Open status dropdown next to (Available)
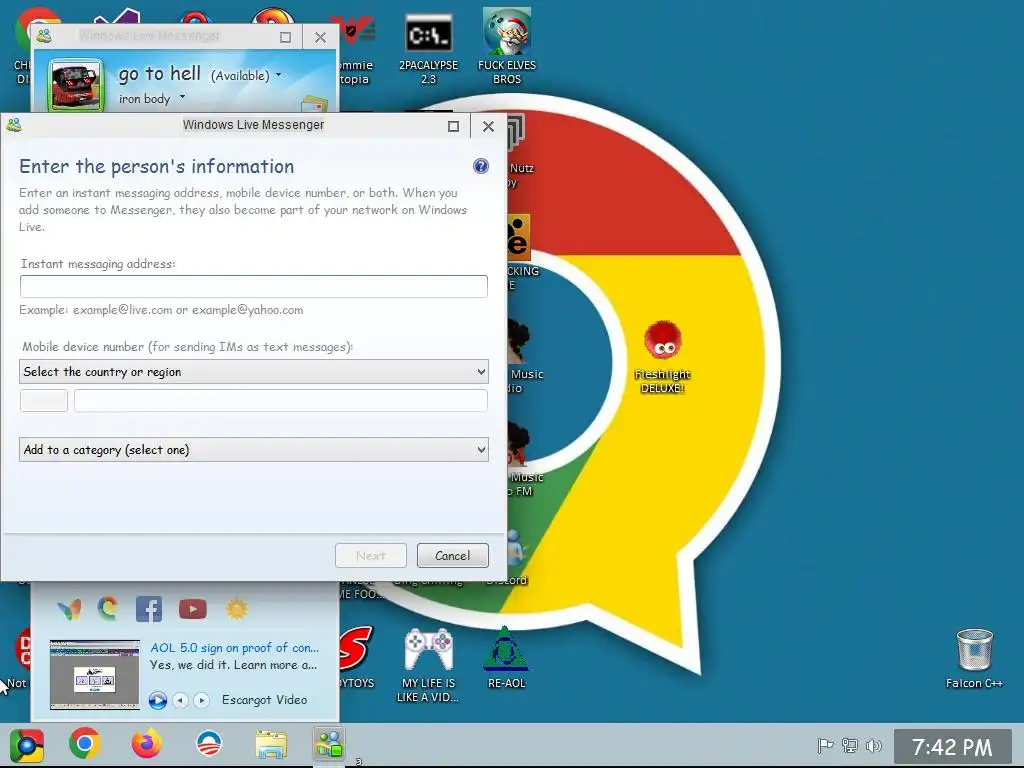Viewport: 1024px width, 768px height. [x=279, y=75]
